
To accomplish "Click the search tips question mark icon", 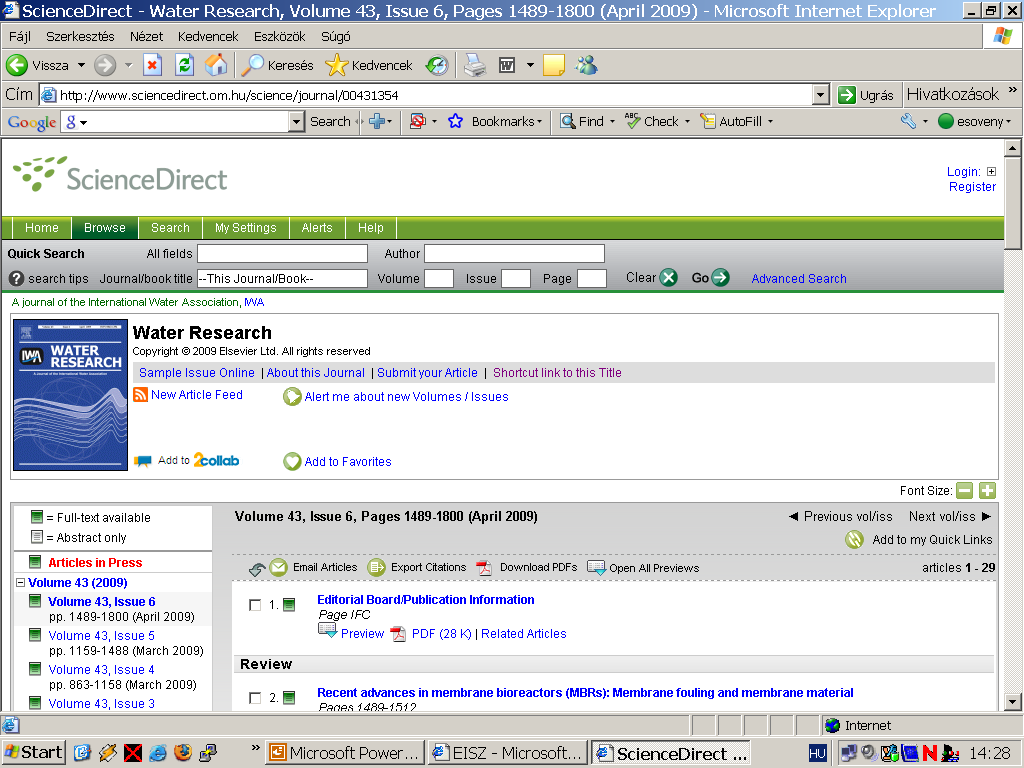I will [x=16, y=279].
